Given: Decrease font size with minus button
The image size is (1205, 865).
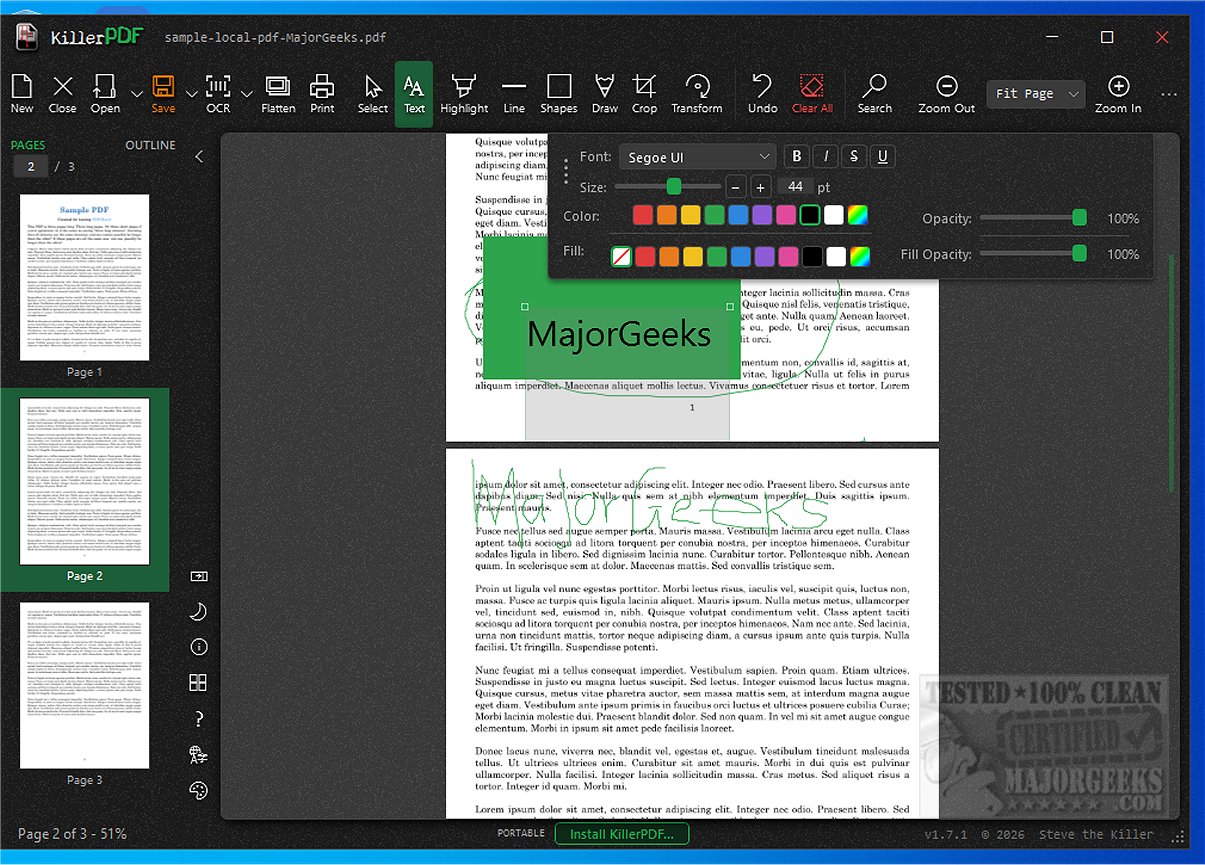Looking at the screenshot, I should click(736, 187).
